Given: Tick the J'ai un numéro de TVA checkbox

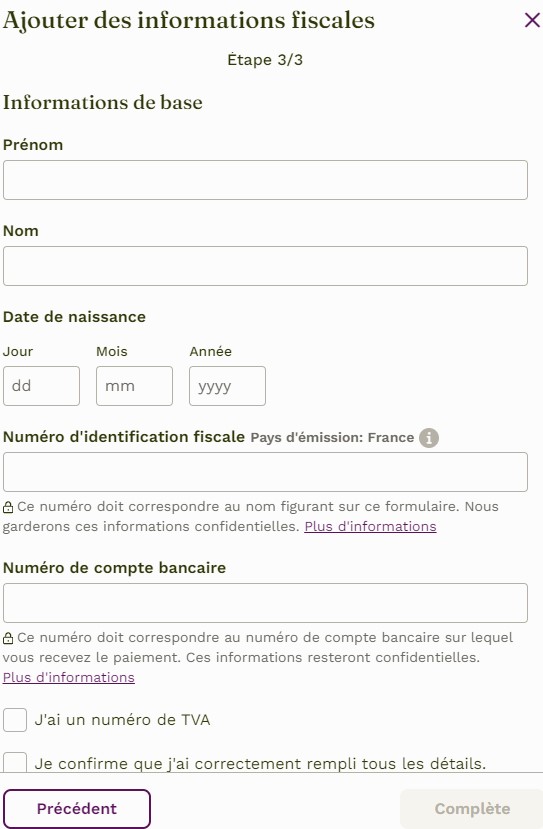Looking at the screenshot, I should (15, 720).
